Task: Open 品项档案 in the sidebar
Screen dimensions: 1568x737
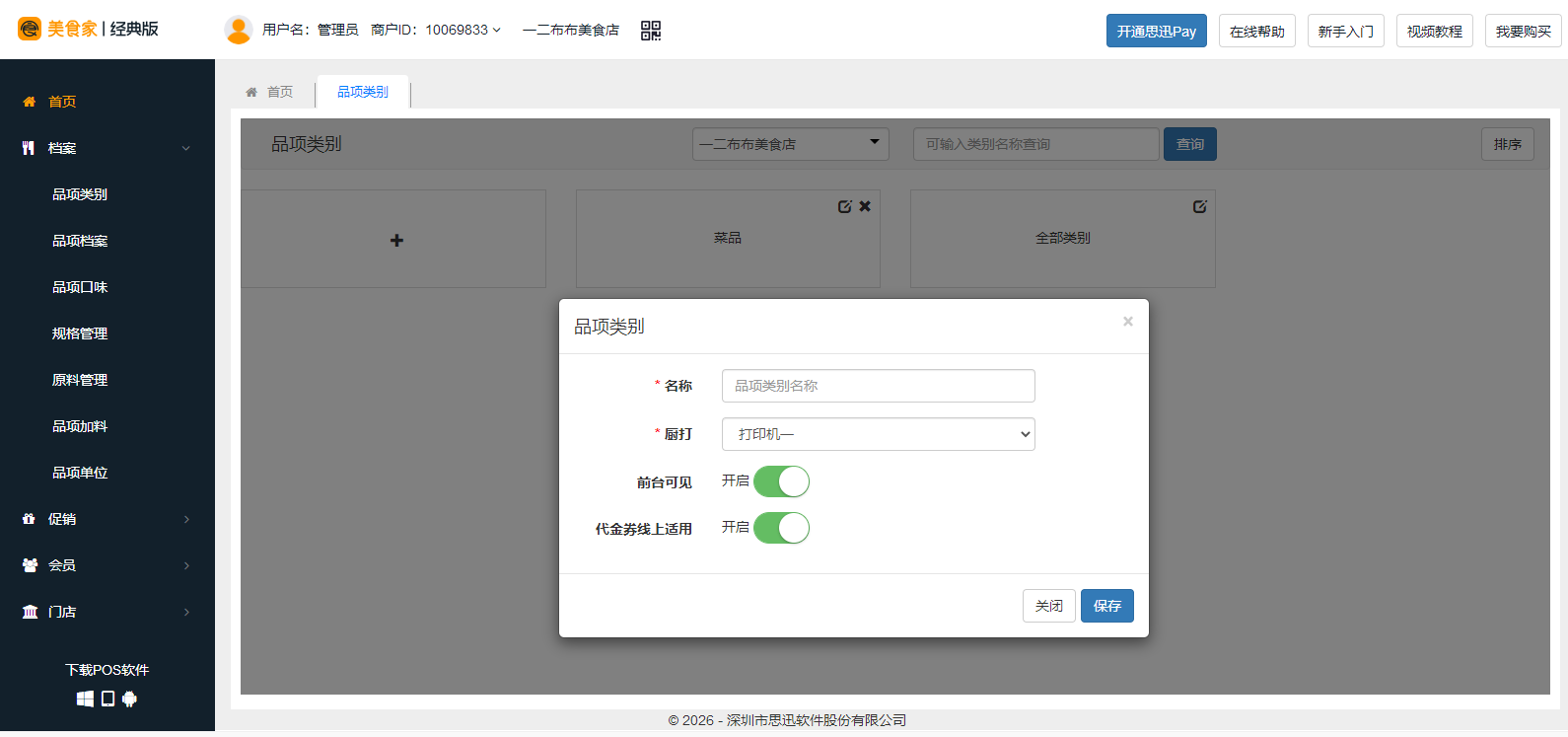Action: coord(80,241)
